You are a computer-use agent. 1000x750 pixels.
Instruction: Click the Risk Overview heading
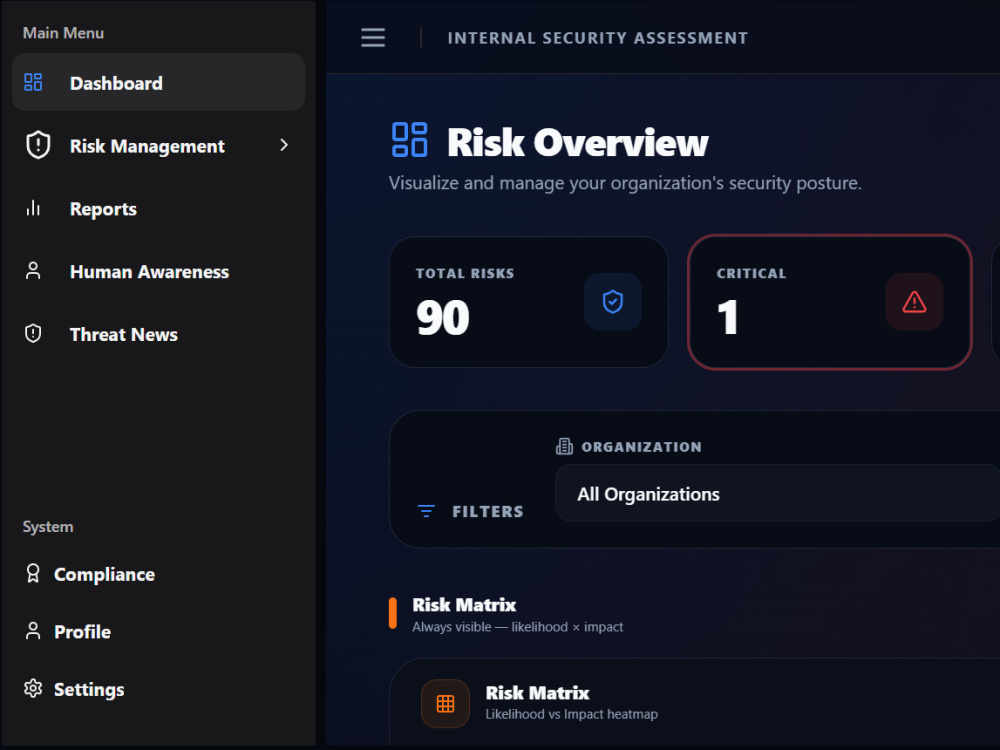pos(577,142)
